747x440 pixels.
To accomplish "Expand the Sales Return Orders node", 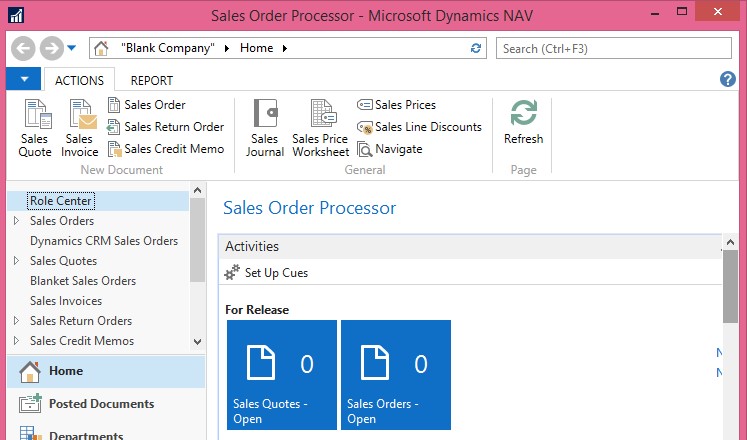I will click(16, 321).
